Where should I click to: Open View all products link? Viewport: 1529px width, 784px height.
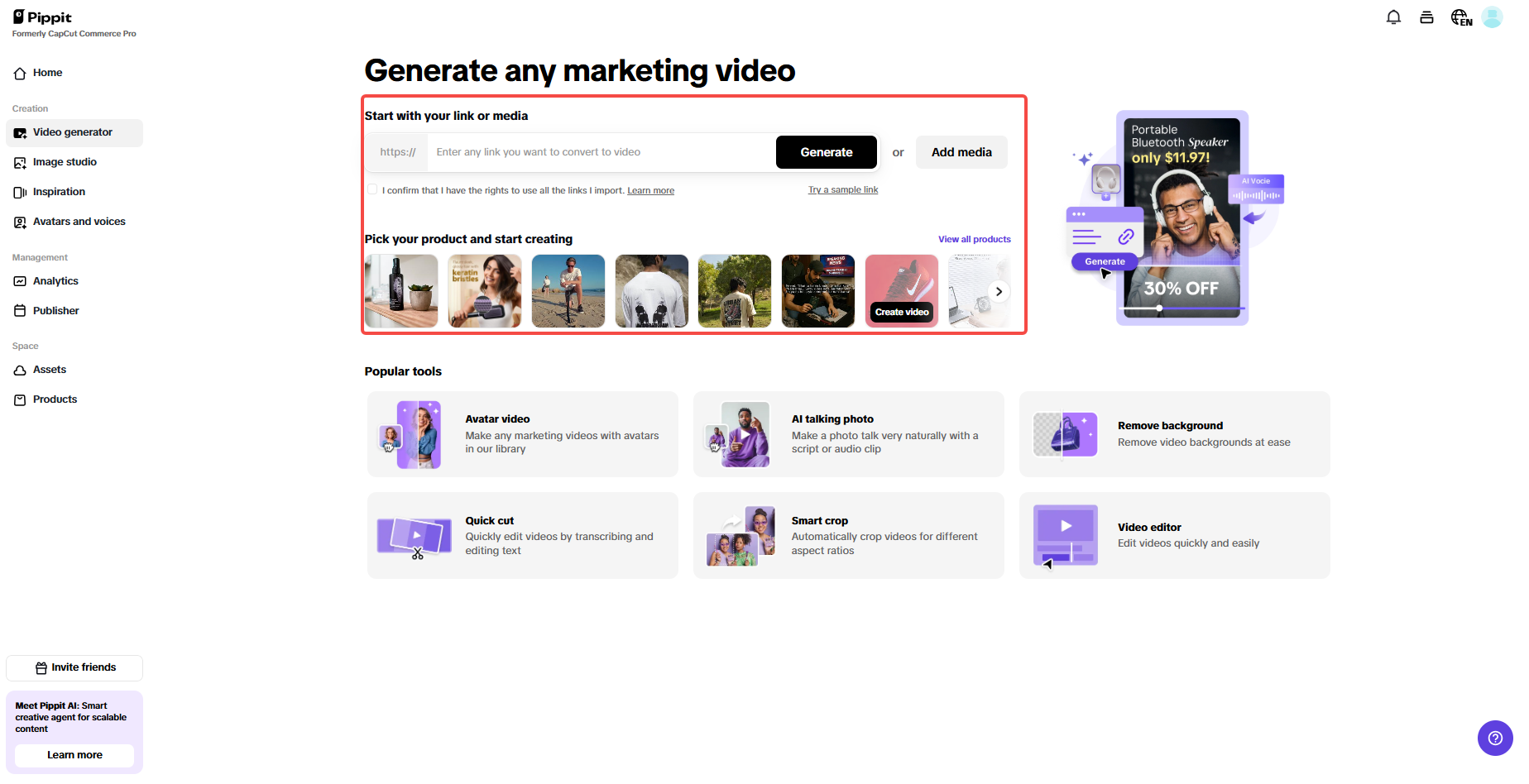pos(975,239)
